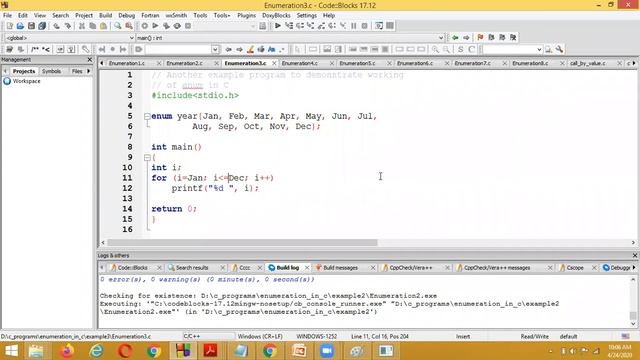Toggle bookmark with the red flag icon
Viewport: 640px width, 360px height.
pos(480,38)
